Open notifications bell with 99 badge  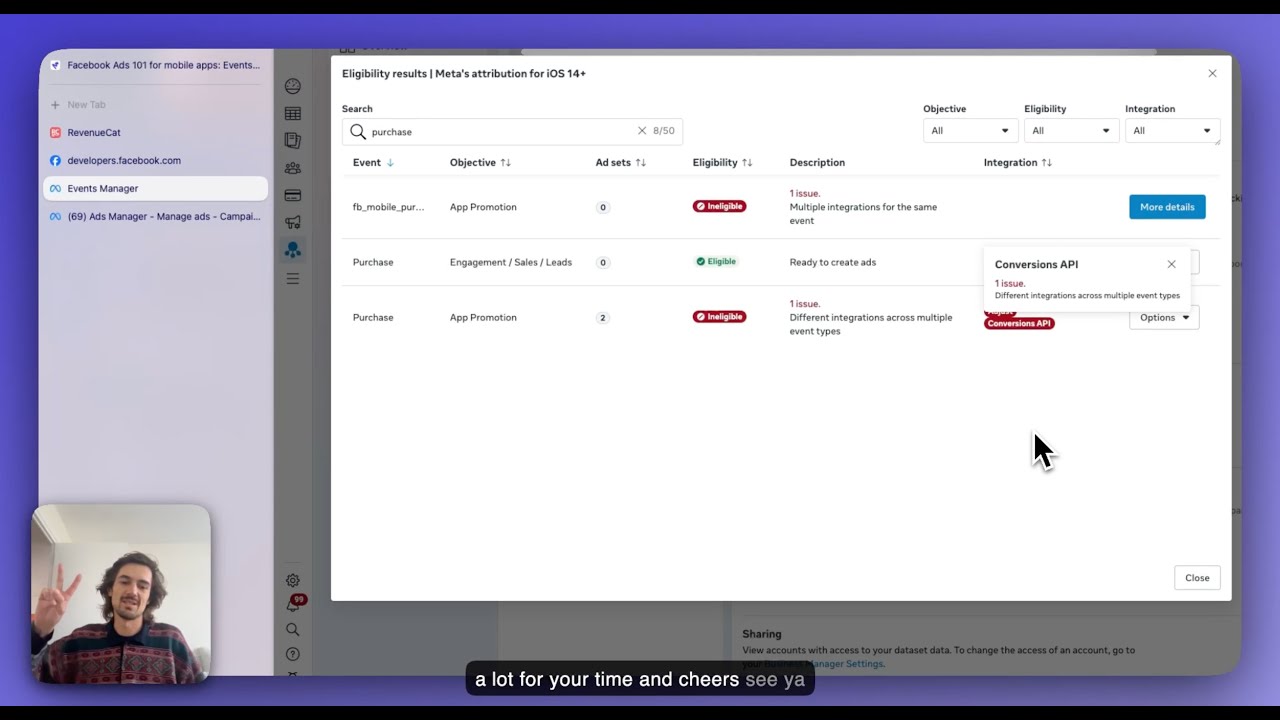[x=293, y=604]
